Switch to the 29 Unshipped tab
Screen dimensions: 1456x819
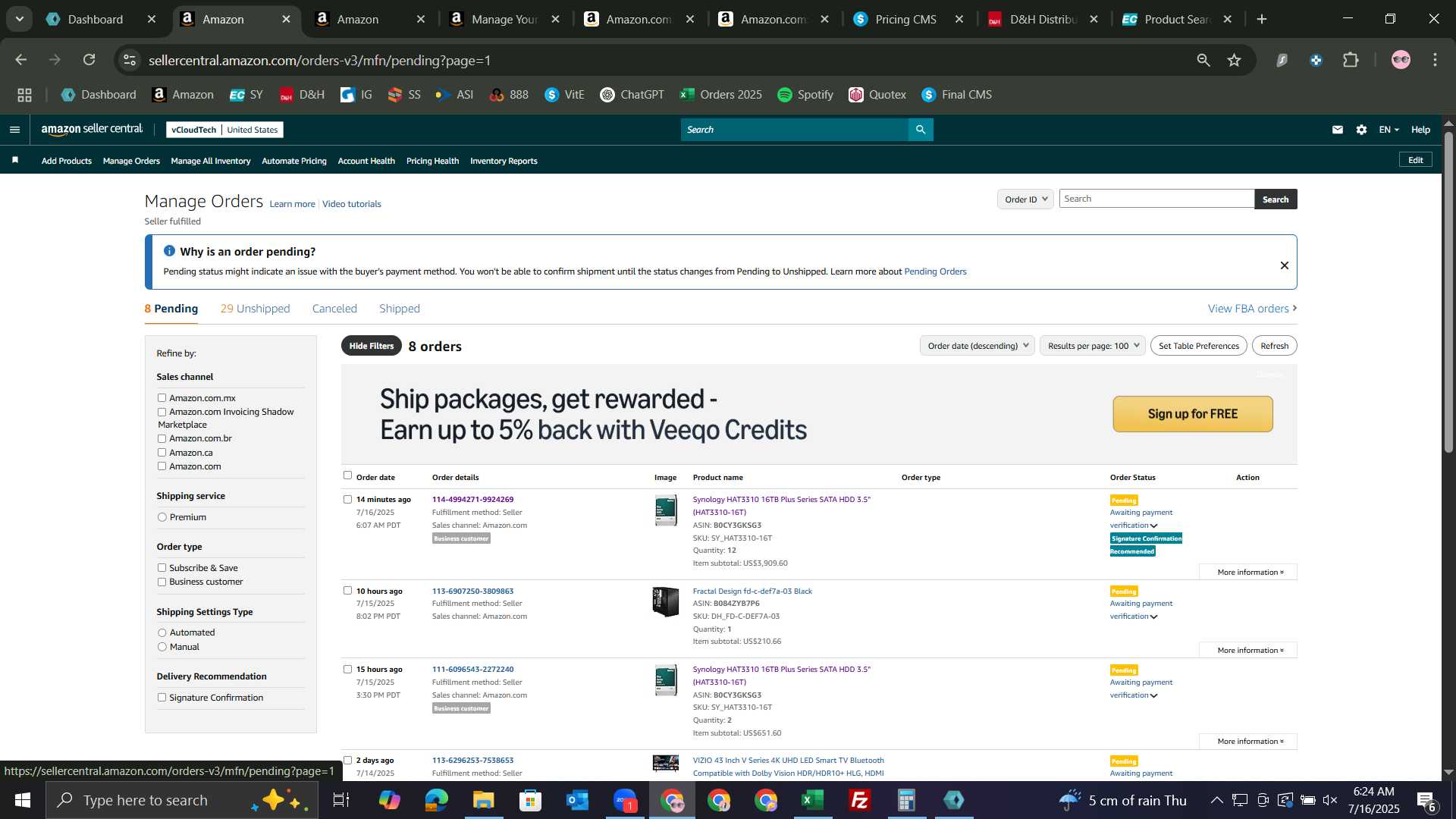coord(255,309)
